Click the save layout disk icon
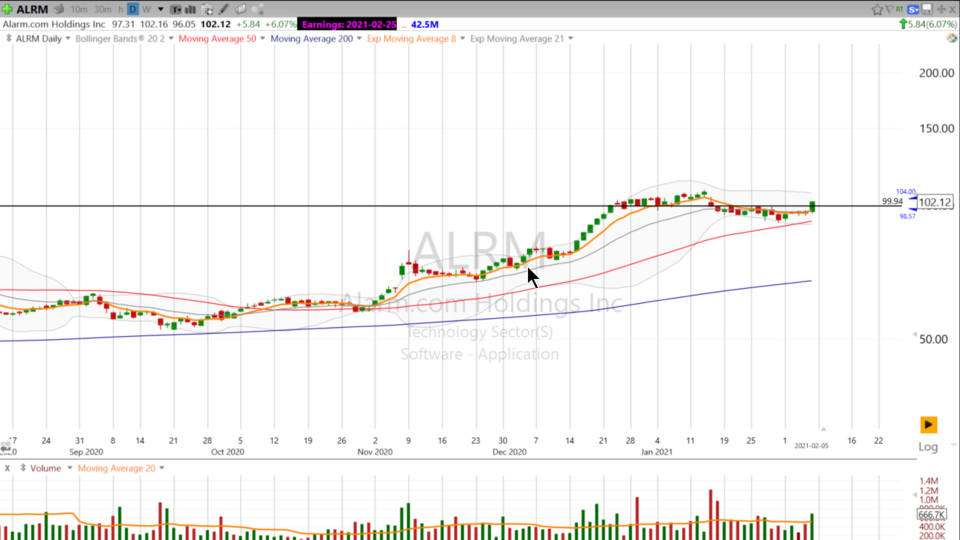Screen dimensions: 960x540 [928, 9]
